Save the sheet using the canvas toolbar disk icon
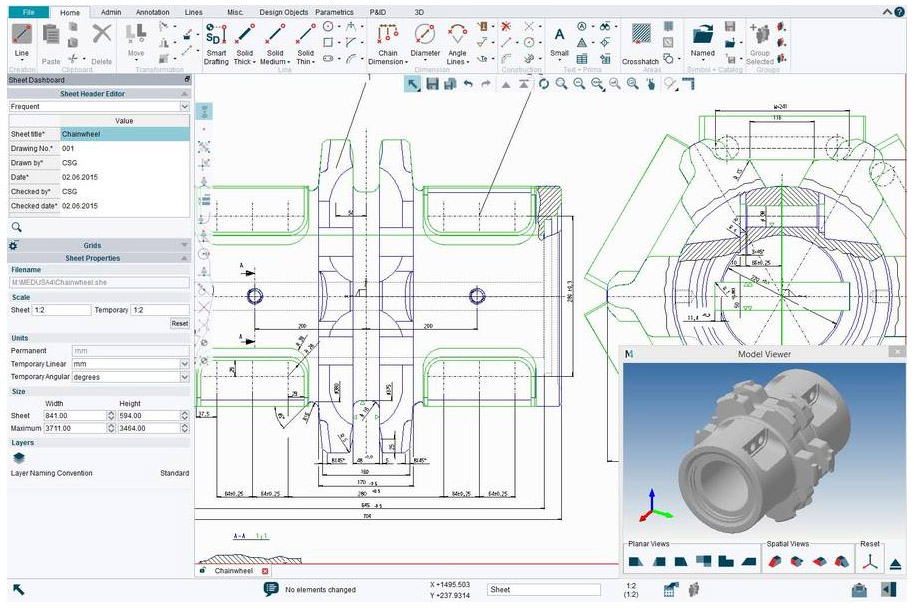The image size is (914, 610). [432, 84]
